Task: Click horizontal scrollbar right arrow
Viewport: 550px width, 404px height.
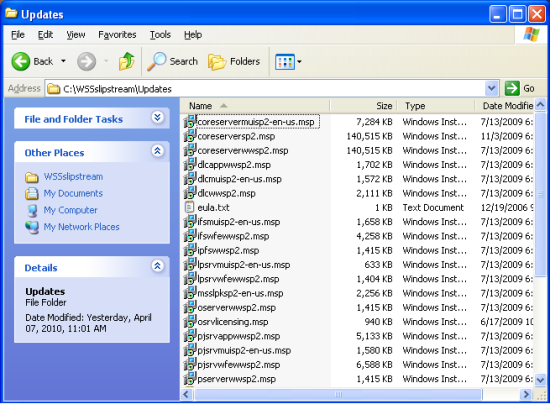Action: click(525, 394)
